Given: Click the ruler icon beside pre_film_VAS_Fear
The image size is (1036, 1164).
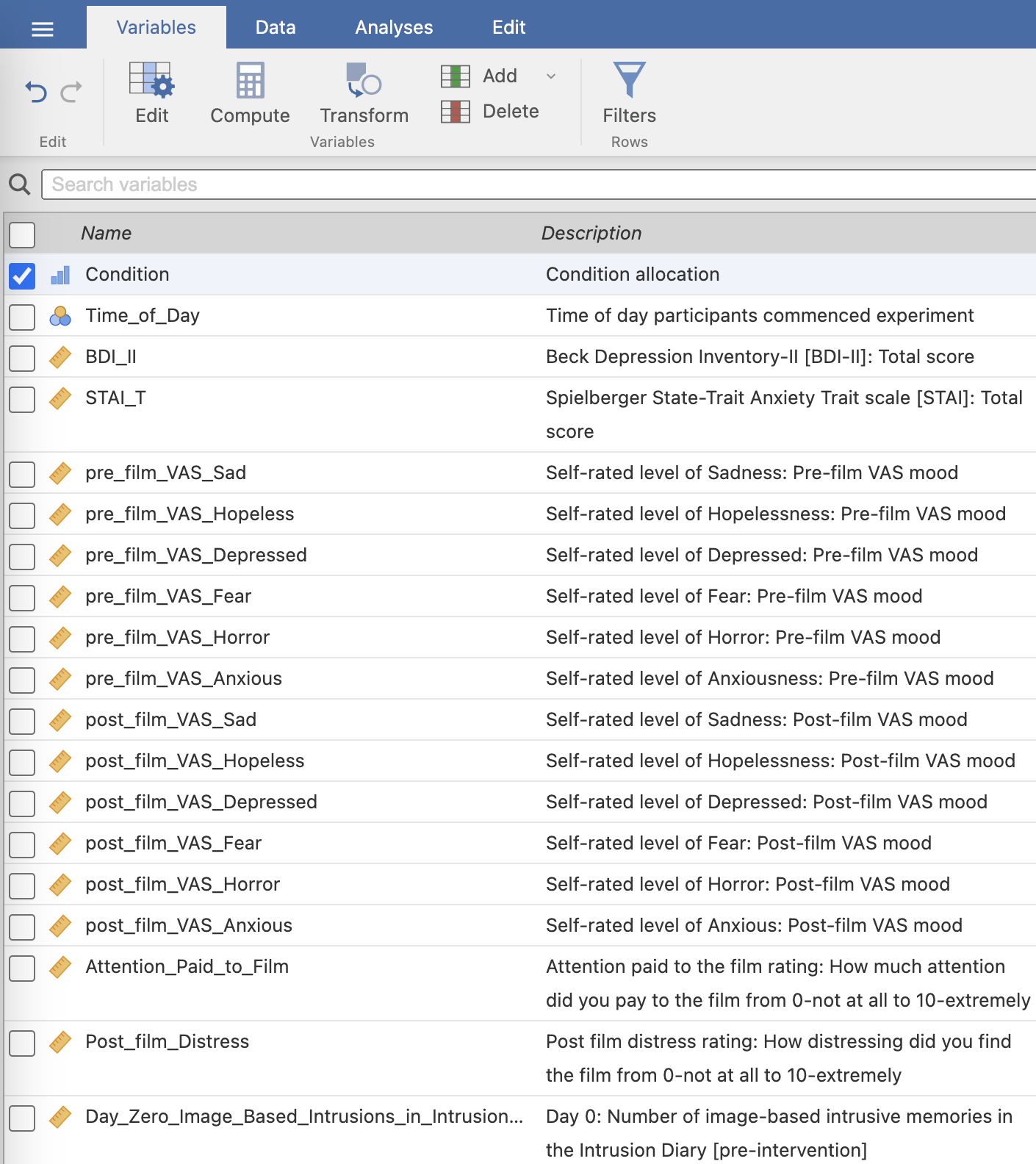Looking at the screenshot, I should point(60,597).
